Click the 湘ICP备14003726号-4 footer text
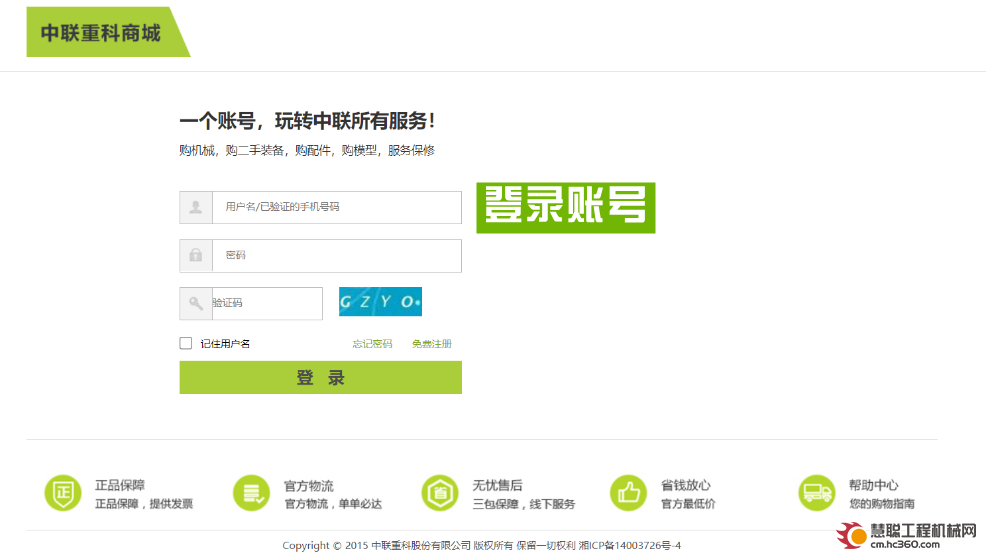 pyautogui.click(x=629, y=545)
